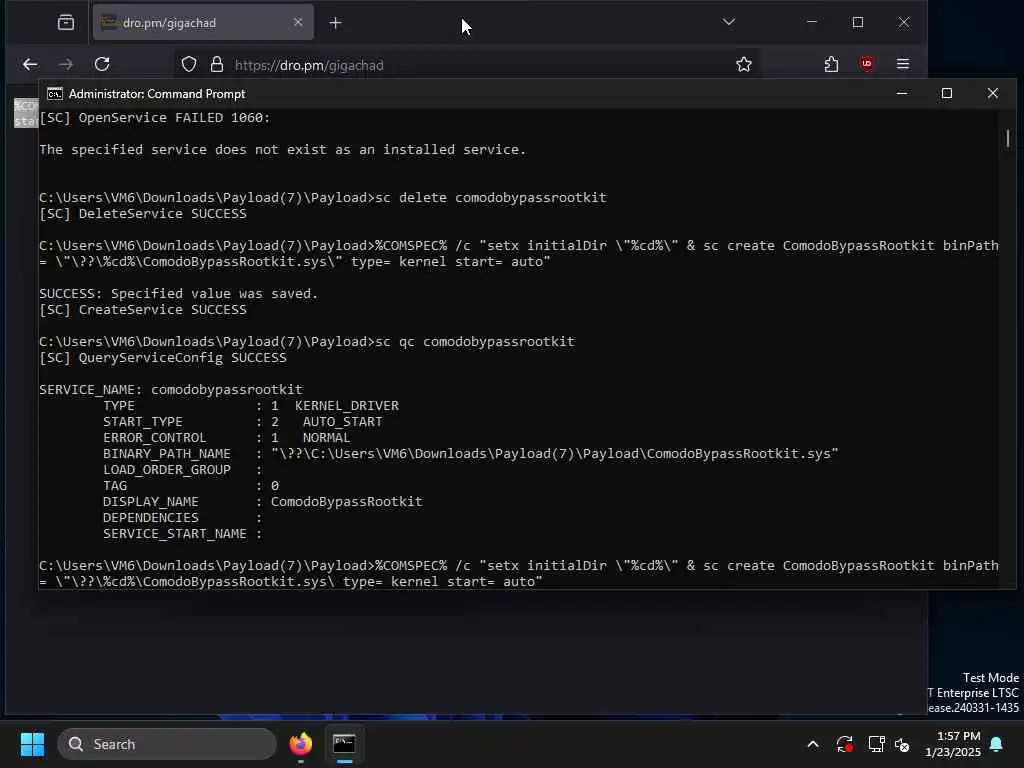This screenshot has height=768, width=1024.
Task: Open the Windows Update tray icon
Action: [844, 744]
